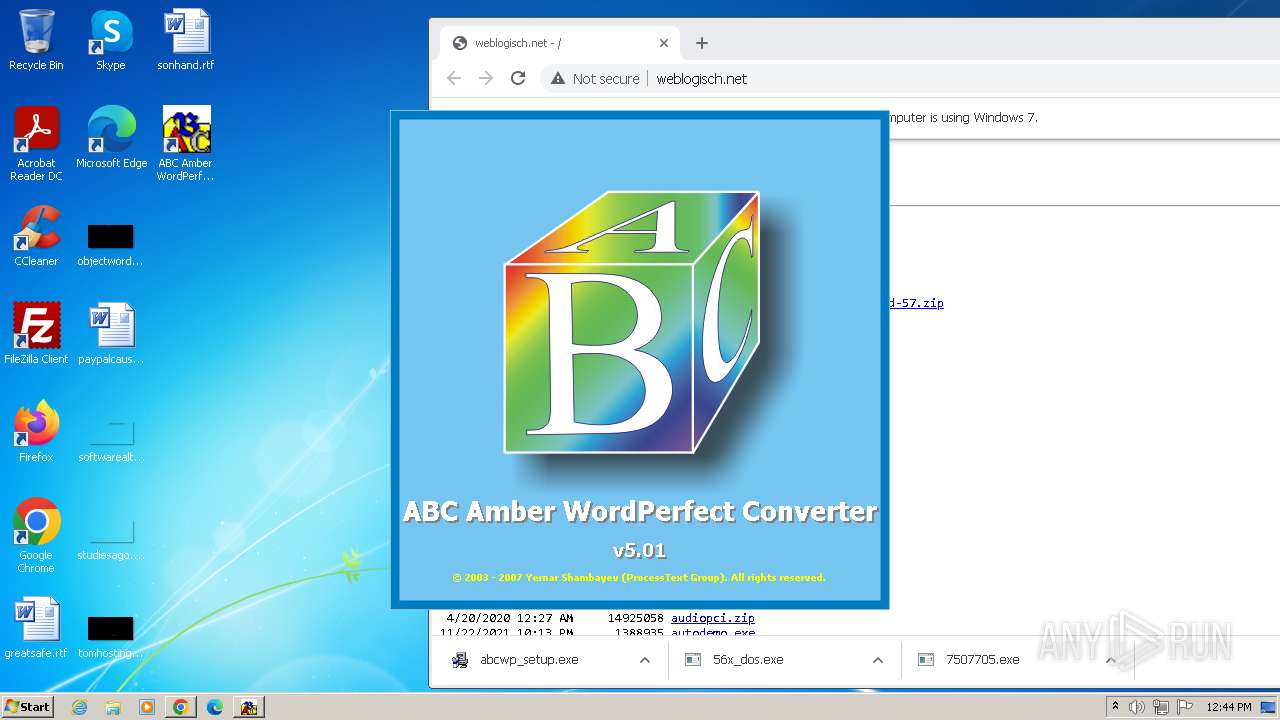Image resolution: width=1280 pixels, height=720 pixels.
Task: Open the abcwp_setup.exe download
Action: point(529,660)
